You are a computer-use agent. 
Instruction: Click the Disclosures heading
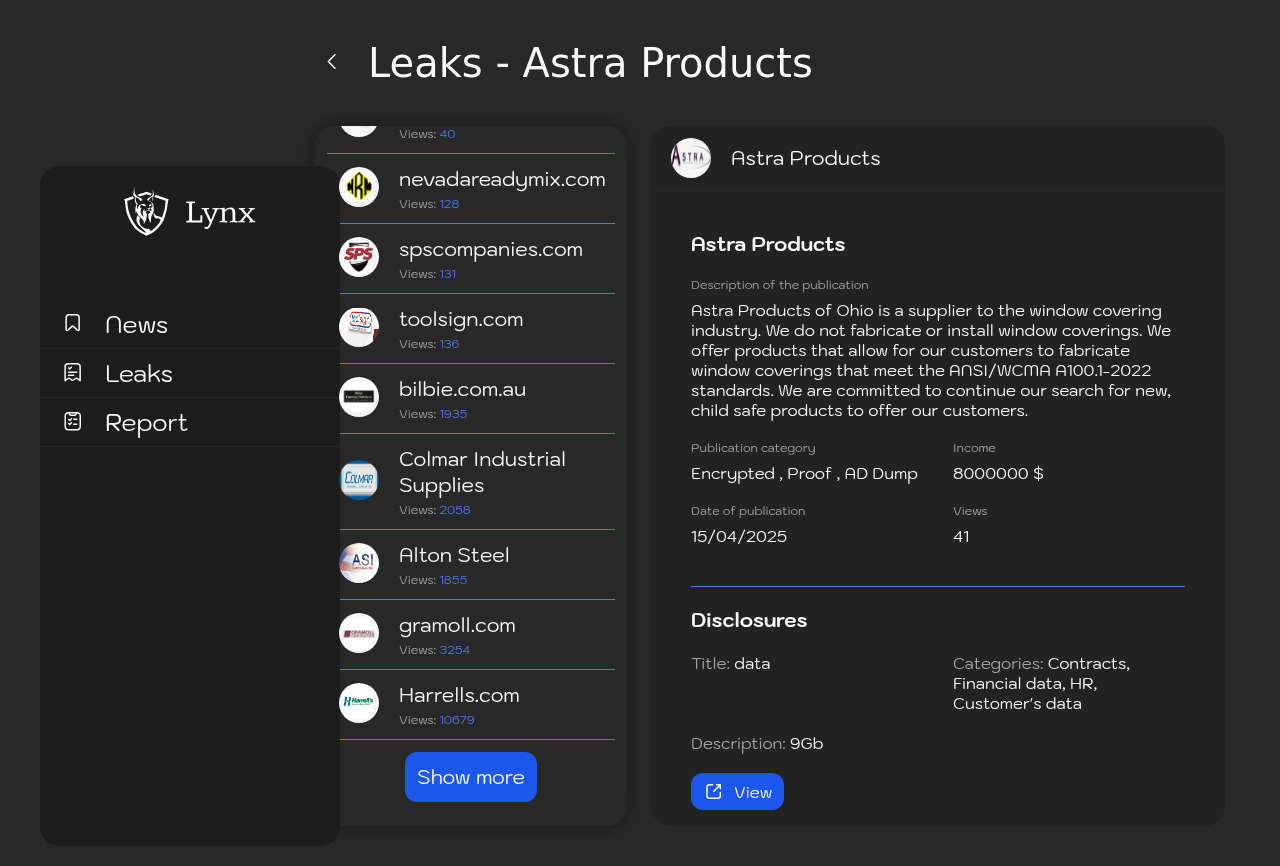(x=749, y=620)
